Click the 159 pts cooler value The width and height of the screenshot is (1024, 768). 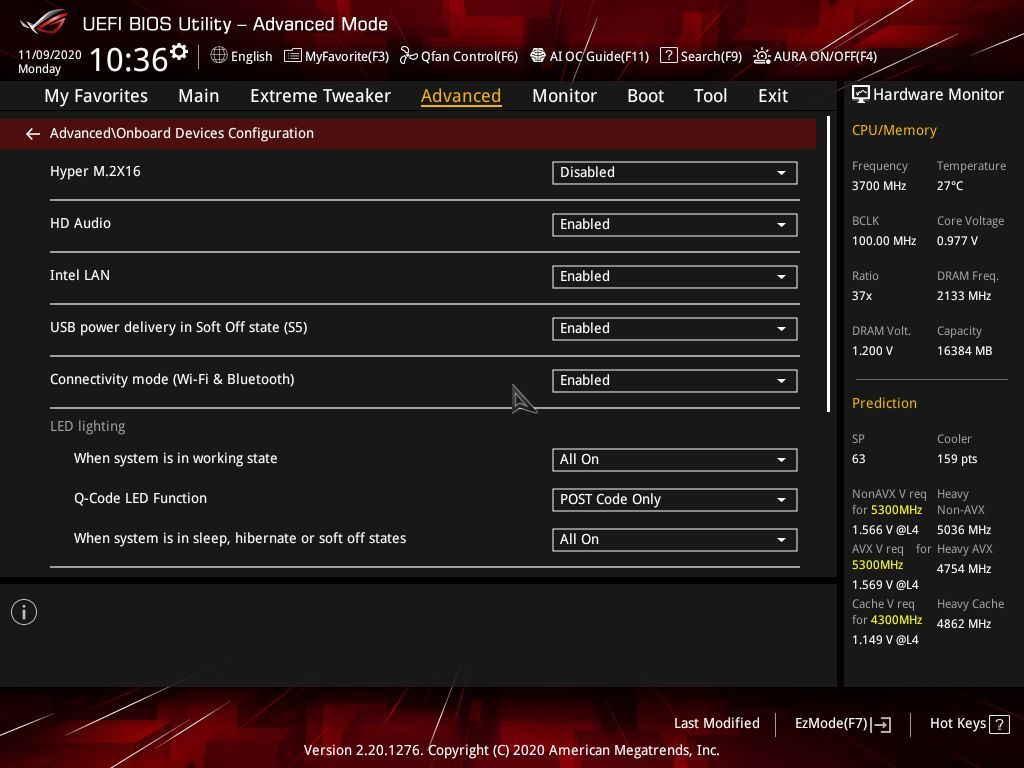957,459
